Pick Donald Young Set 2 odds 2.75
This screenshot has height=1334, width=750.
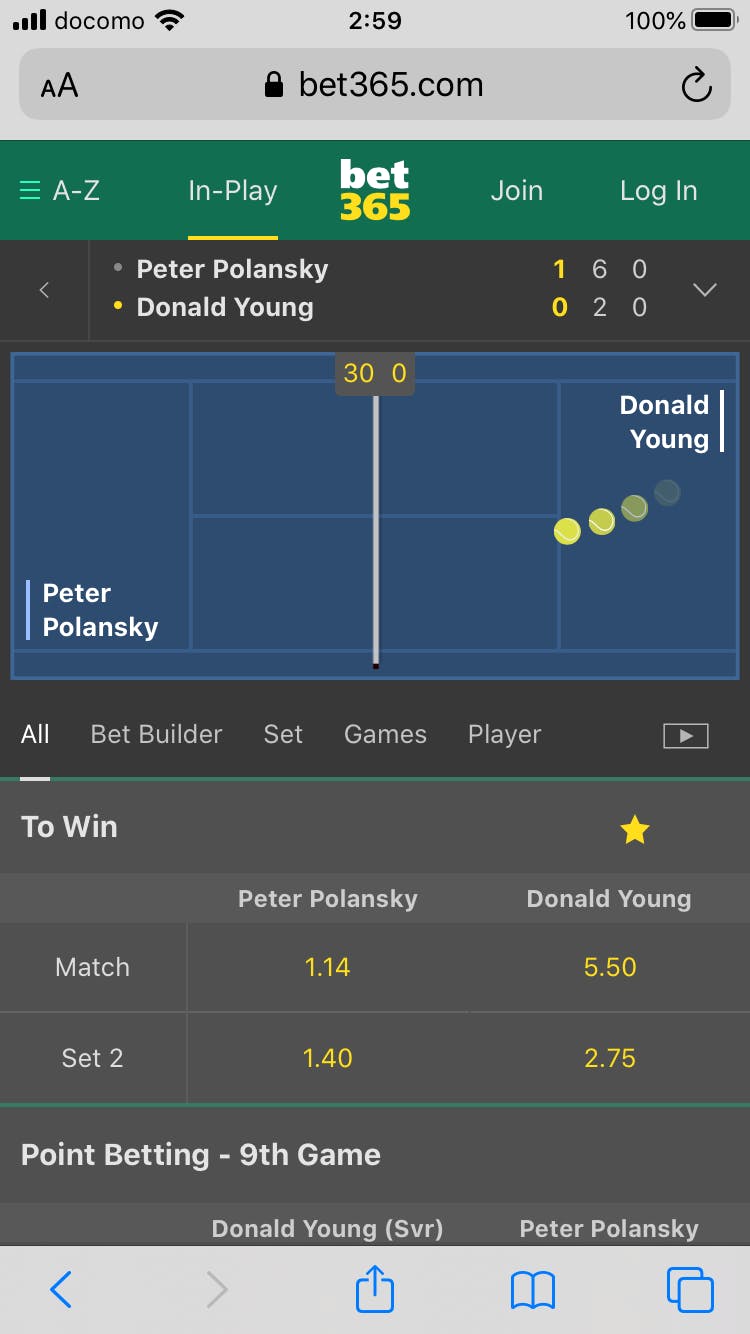coord(610,1058)
